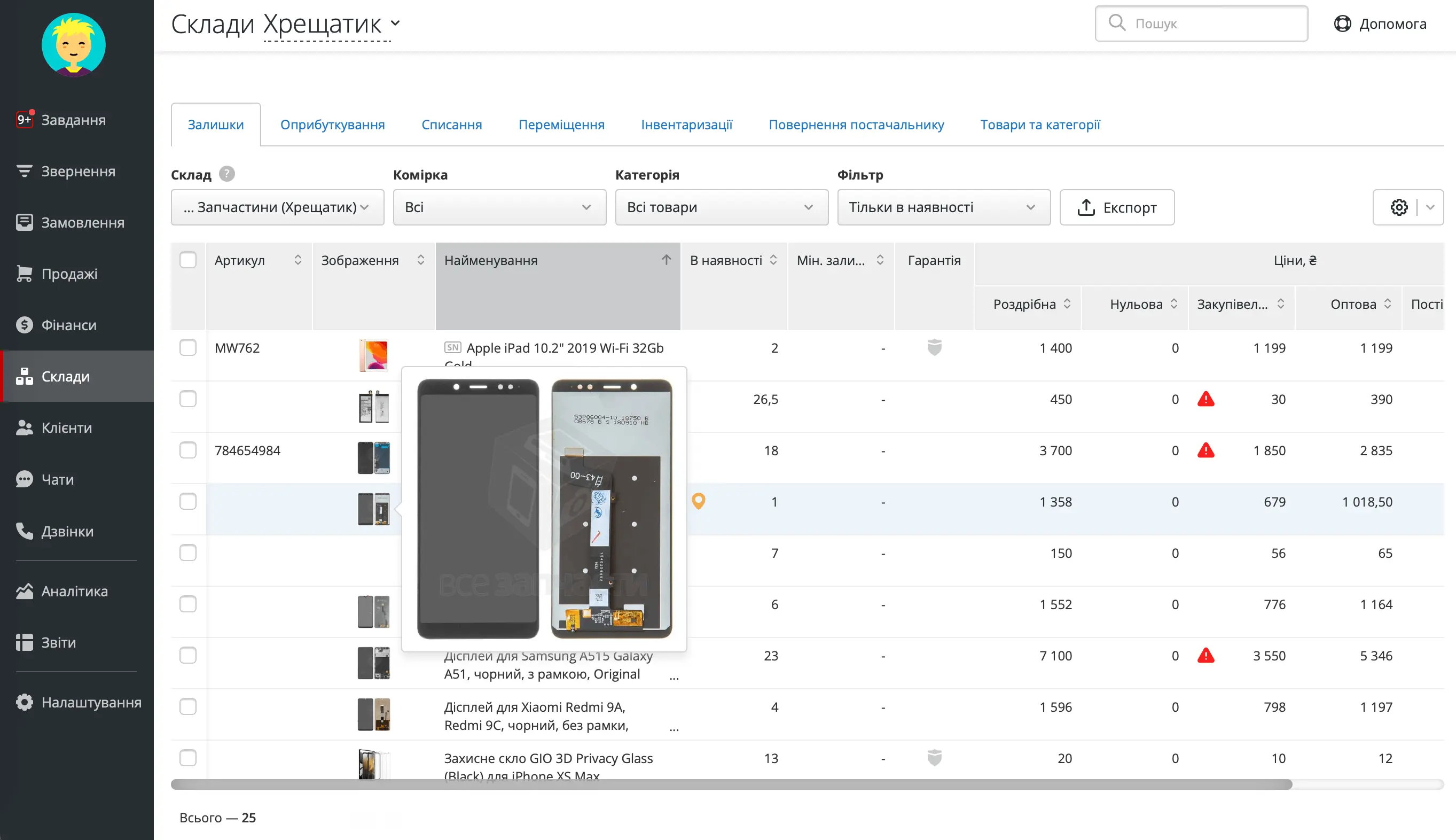The image size is (1456, 840).
Task: Click the Експорт button
Action: pyautogui.click(x=1117, y=207)
